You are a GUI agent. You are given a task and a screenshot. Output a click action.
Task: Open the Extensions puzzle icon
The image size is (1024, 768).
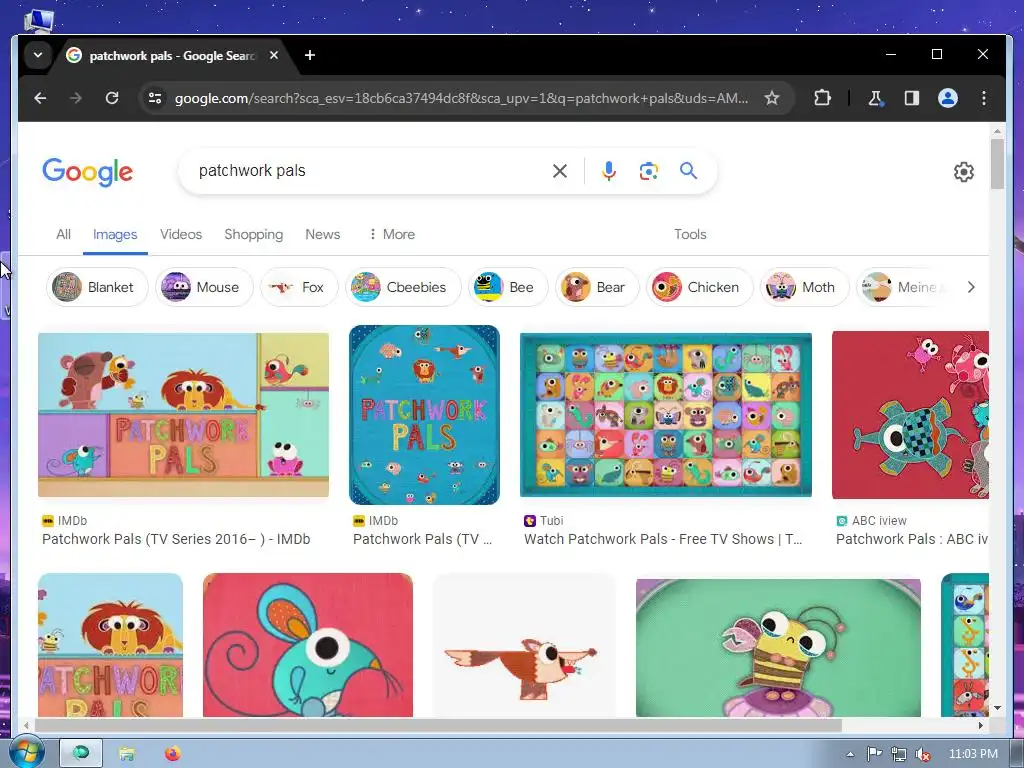822,98
